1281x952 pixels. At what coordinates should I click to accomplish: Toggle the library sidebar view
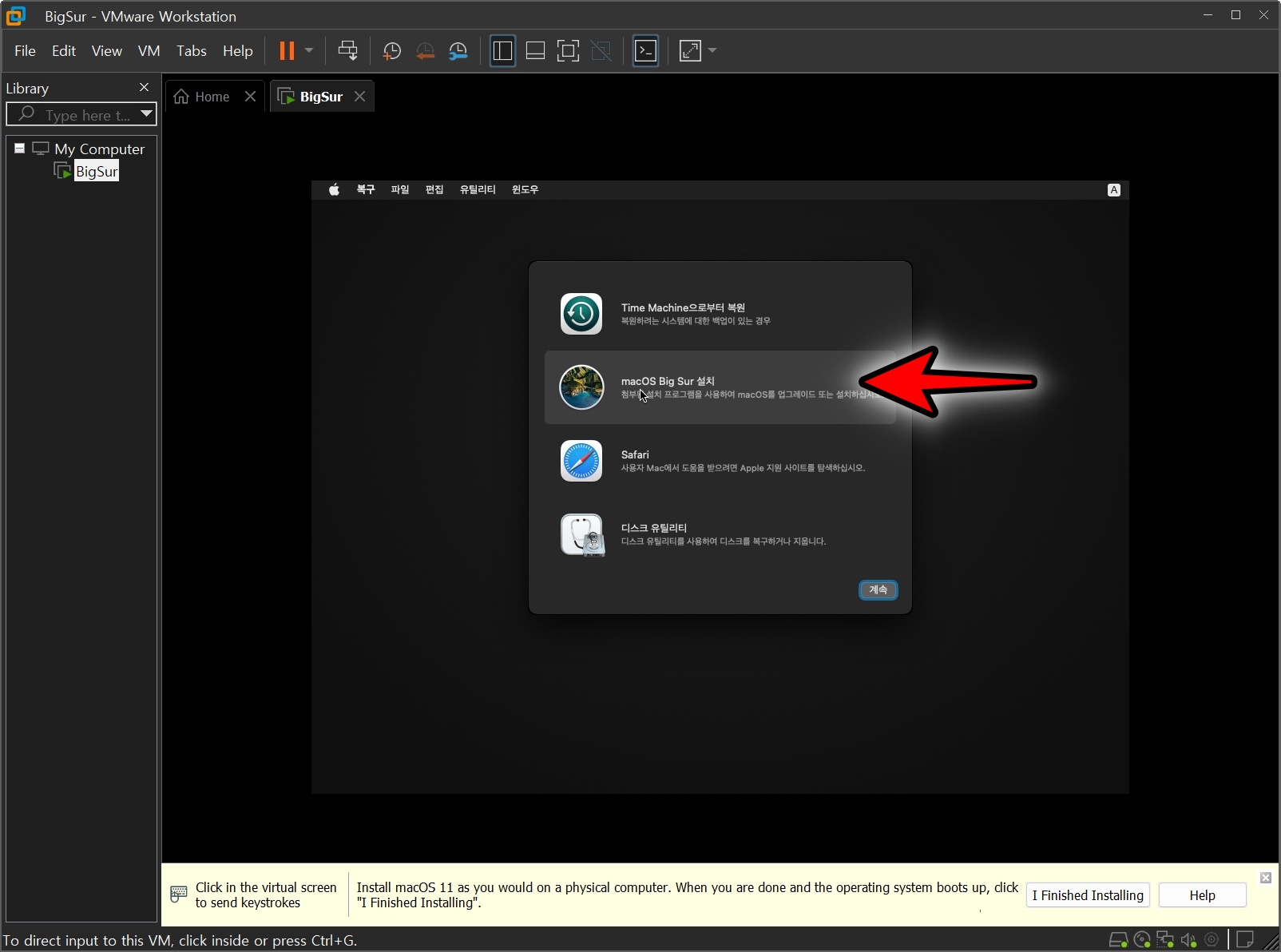(502, 51)
